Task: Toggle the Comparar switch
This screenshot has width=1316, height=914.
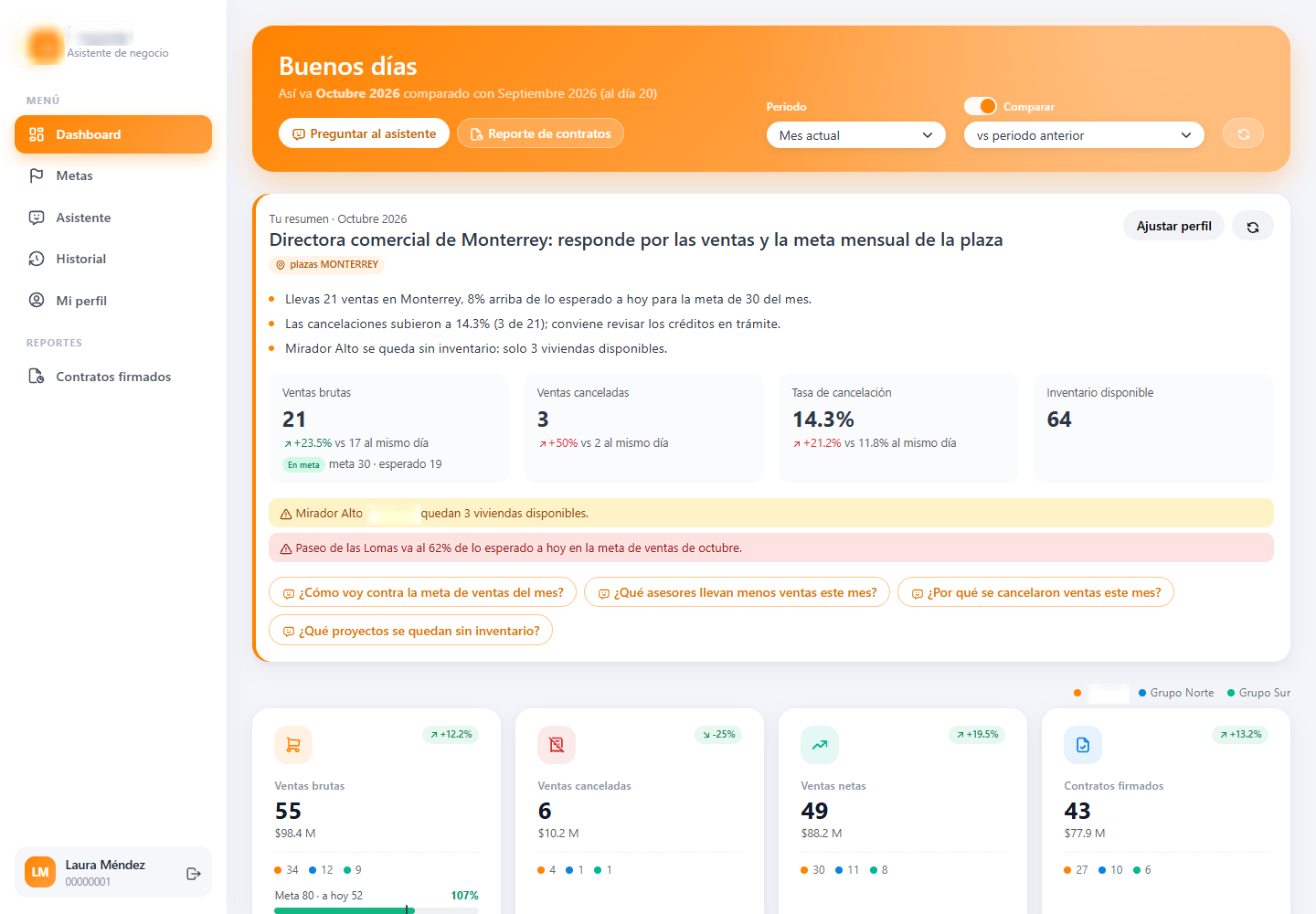Action: coord(981,106)
